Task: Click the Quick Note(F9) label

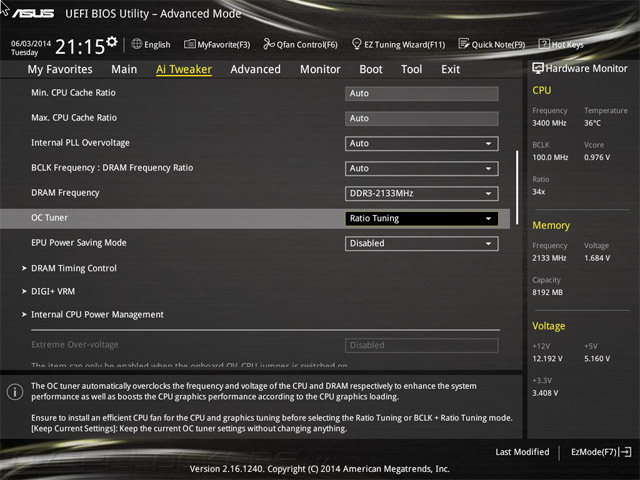Action: click(x=498, y=44)
